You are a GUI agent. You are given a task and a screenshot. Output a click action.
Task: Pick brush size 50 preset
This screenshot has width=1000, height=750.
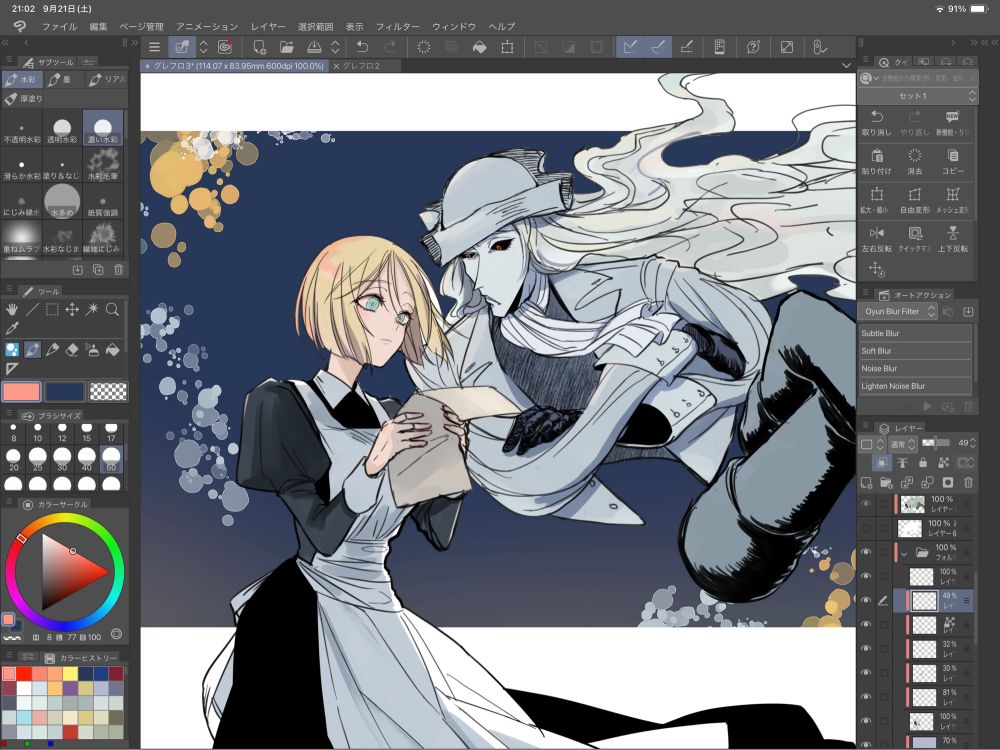pos(111,459)
